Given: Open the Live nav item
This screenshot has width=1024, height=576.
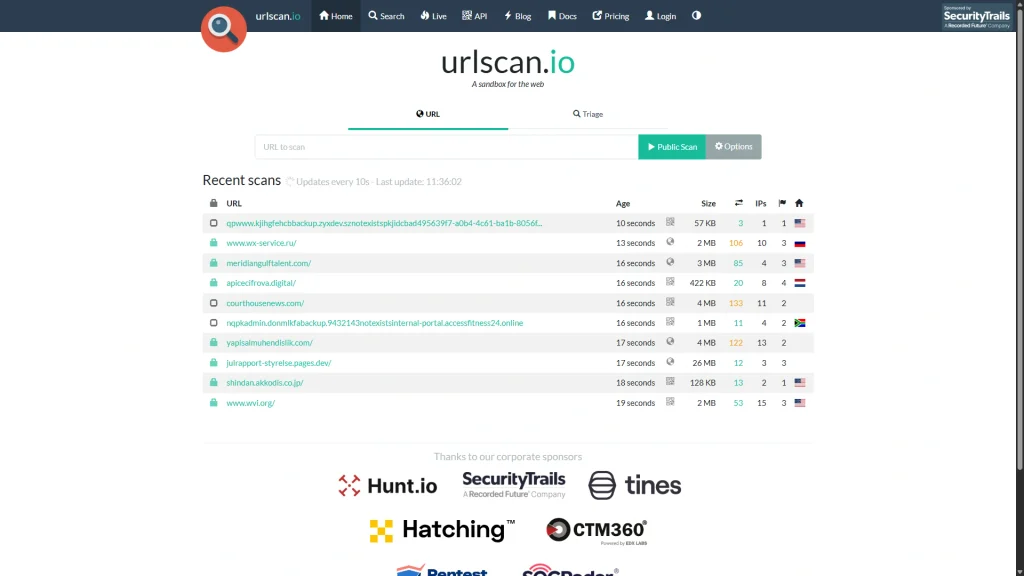Looking at the screenshot, I should [x=434, y=16].
